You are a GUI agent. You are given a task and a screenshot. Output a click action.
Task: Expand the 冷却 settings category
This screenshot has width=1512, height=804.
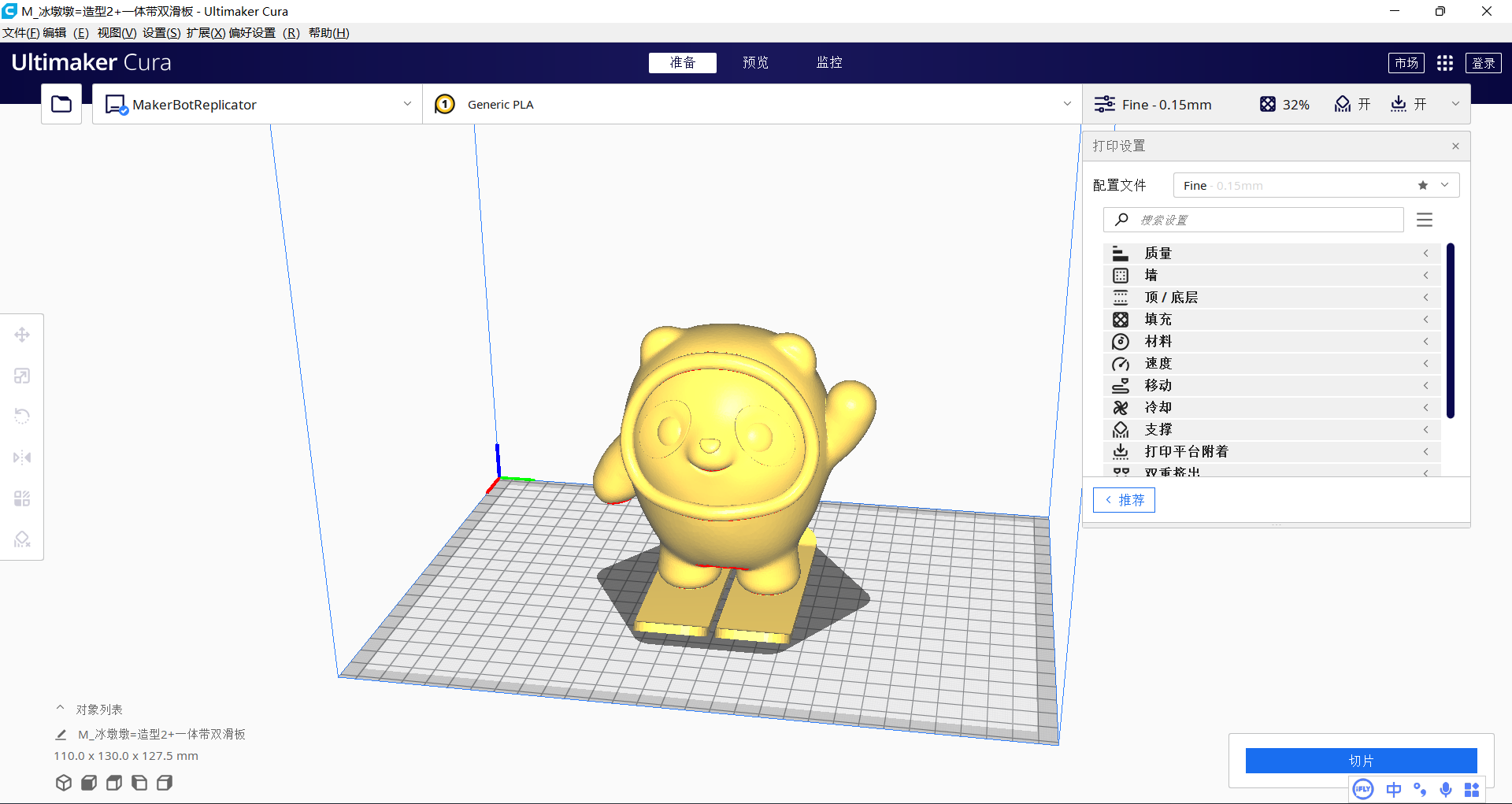[x=1273, y=407]
